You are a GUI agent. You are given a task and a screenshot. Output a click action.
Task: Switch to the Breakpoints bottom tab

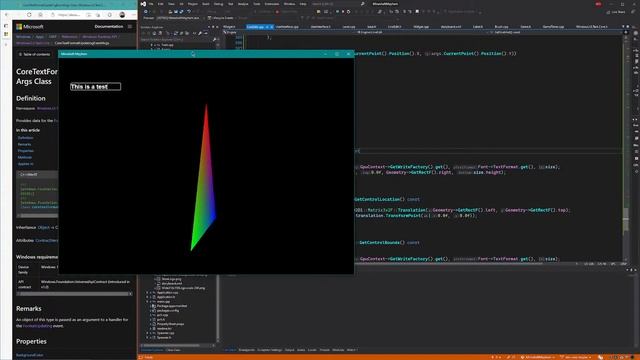pyautogui.click(x=247, y=350)
